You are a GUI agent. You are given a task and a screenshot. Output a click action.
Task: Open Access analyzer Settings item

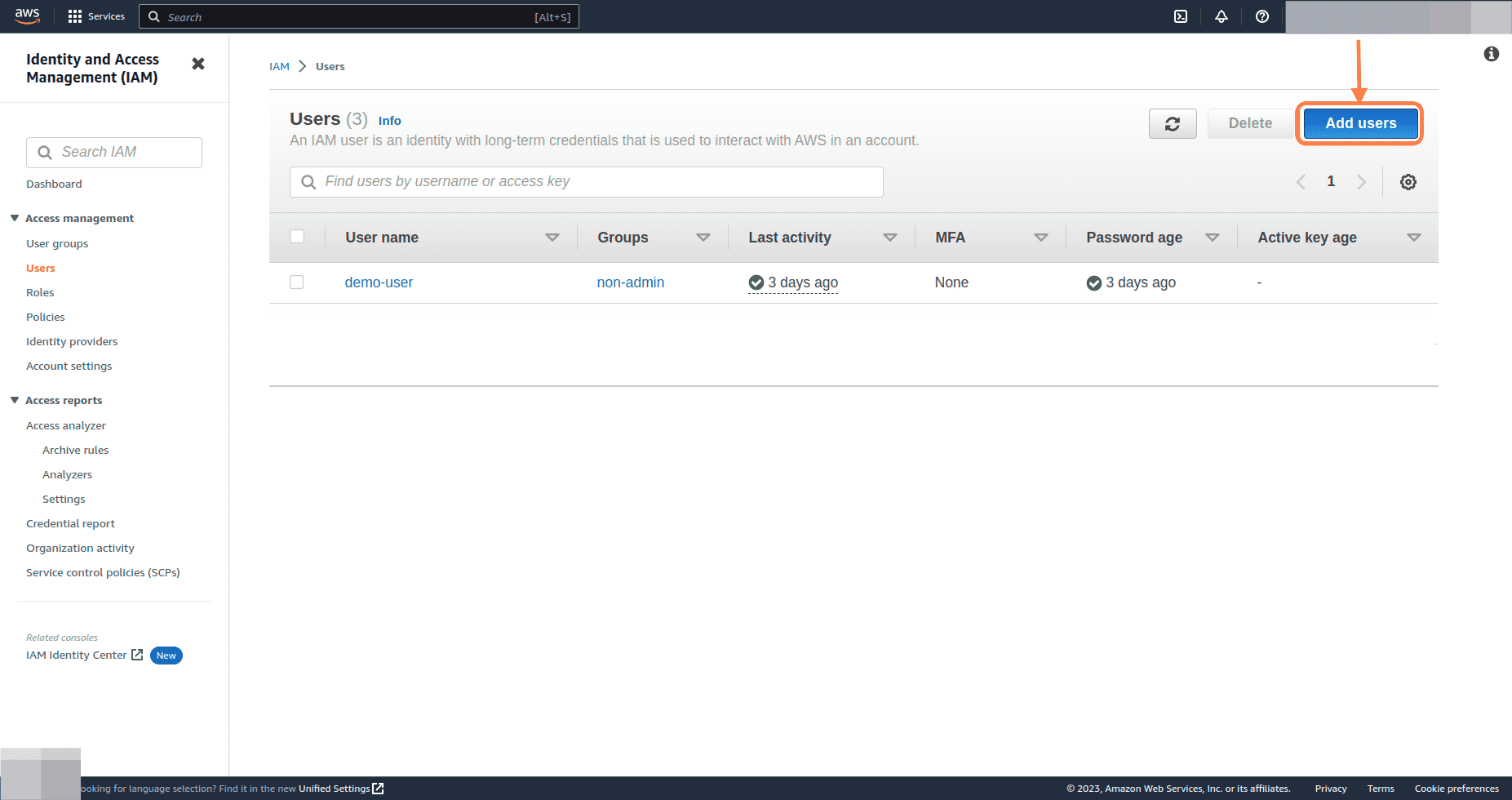click(64, 499)
